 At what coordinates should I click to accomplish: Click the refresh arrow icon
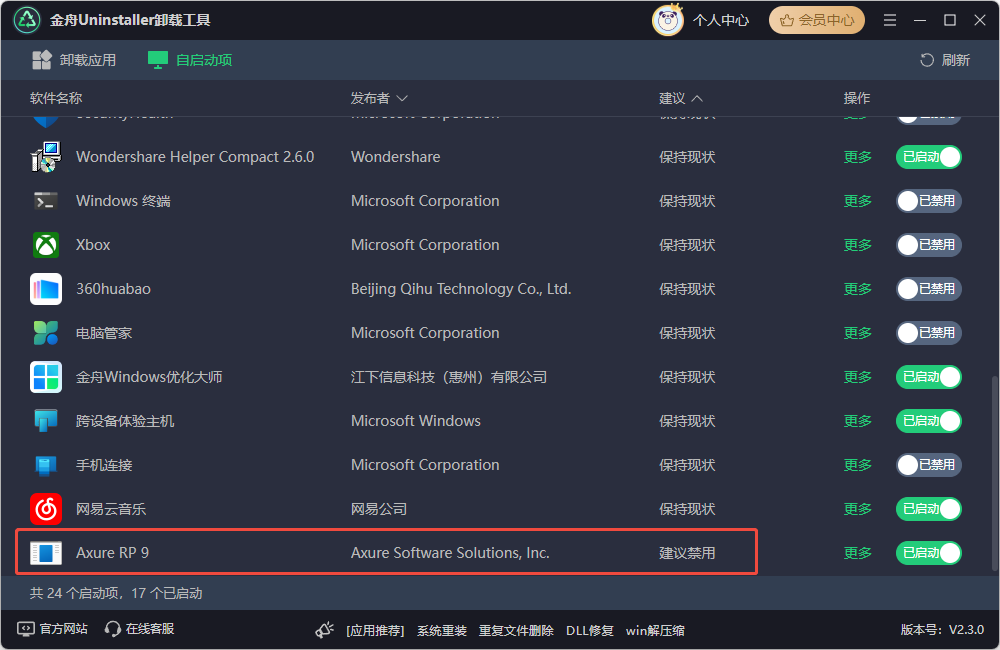(927, 60)
